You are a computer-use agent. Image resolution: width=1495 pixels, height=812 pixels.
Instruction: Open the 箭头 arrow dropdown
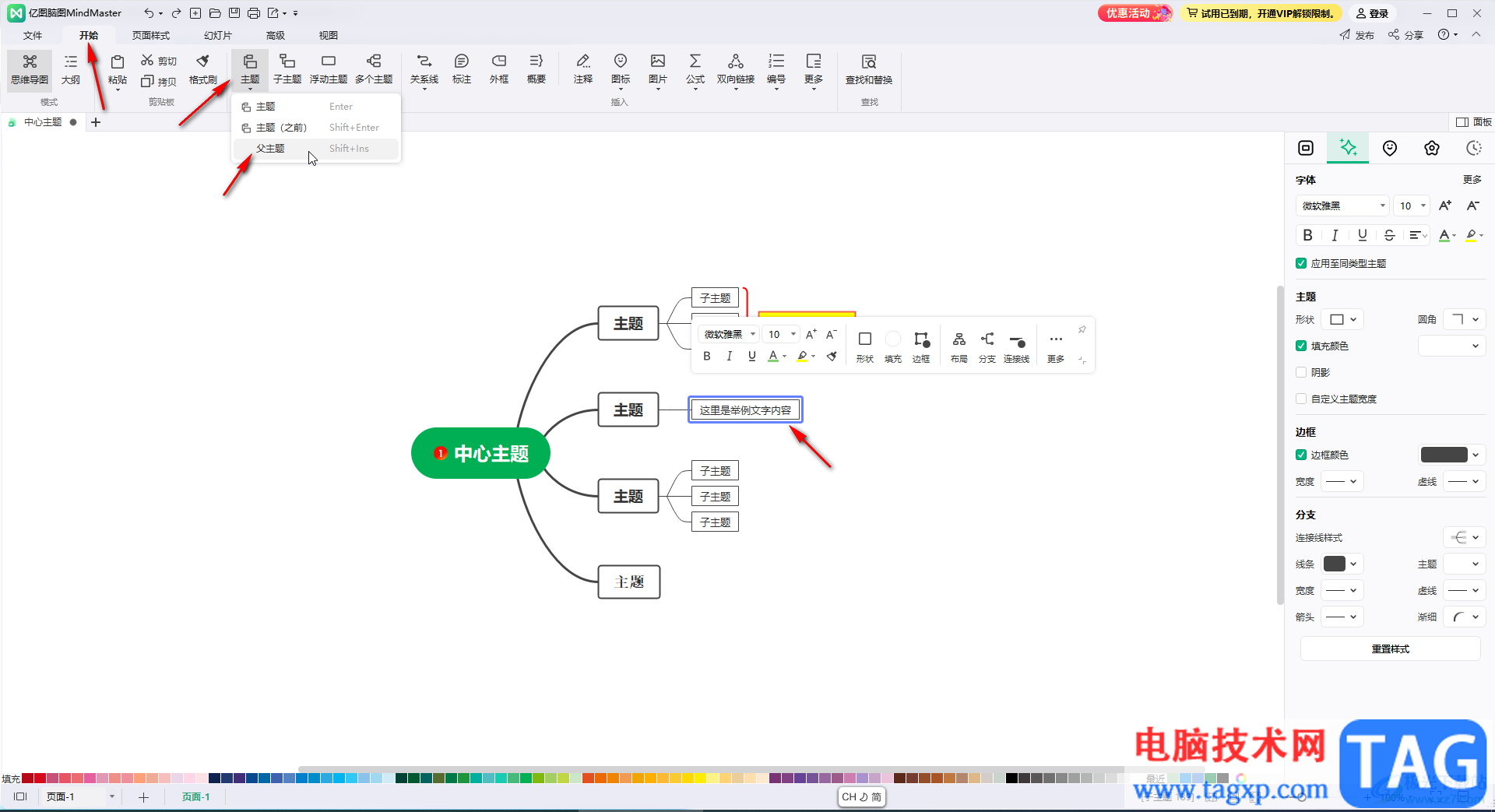point(1343,617)
